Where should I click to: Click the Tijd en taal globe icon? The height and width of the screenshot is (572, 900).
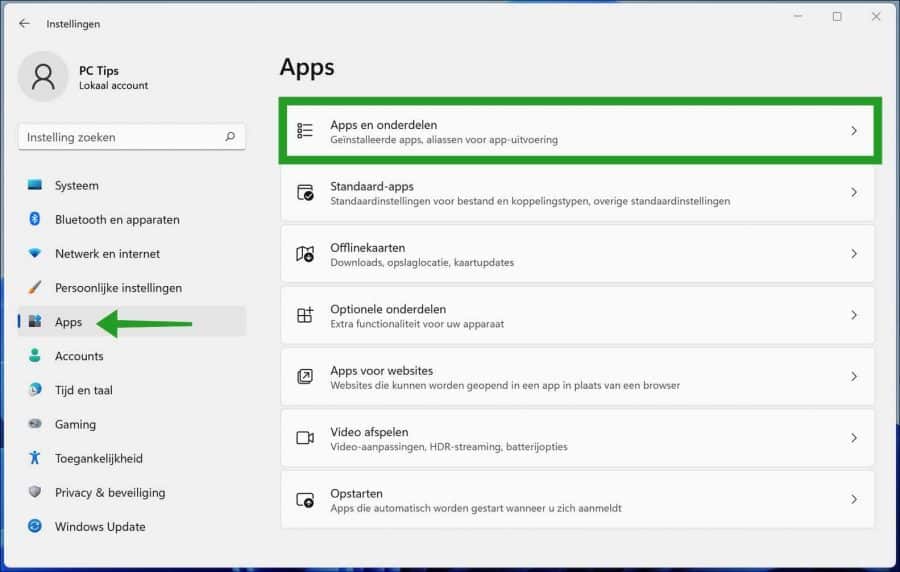(x=35, y=389)
